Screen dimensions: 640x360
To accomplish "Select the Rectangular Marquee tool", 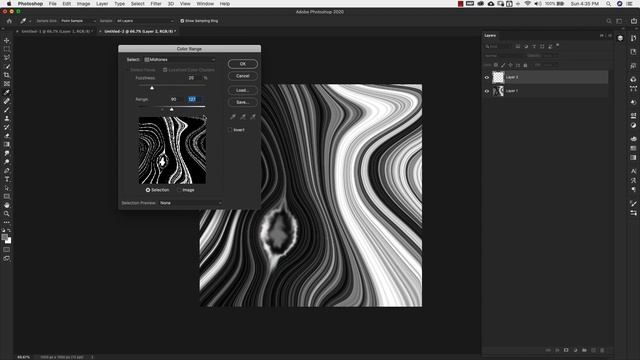I will 7,49.
